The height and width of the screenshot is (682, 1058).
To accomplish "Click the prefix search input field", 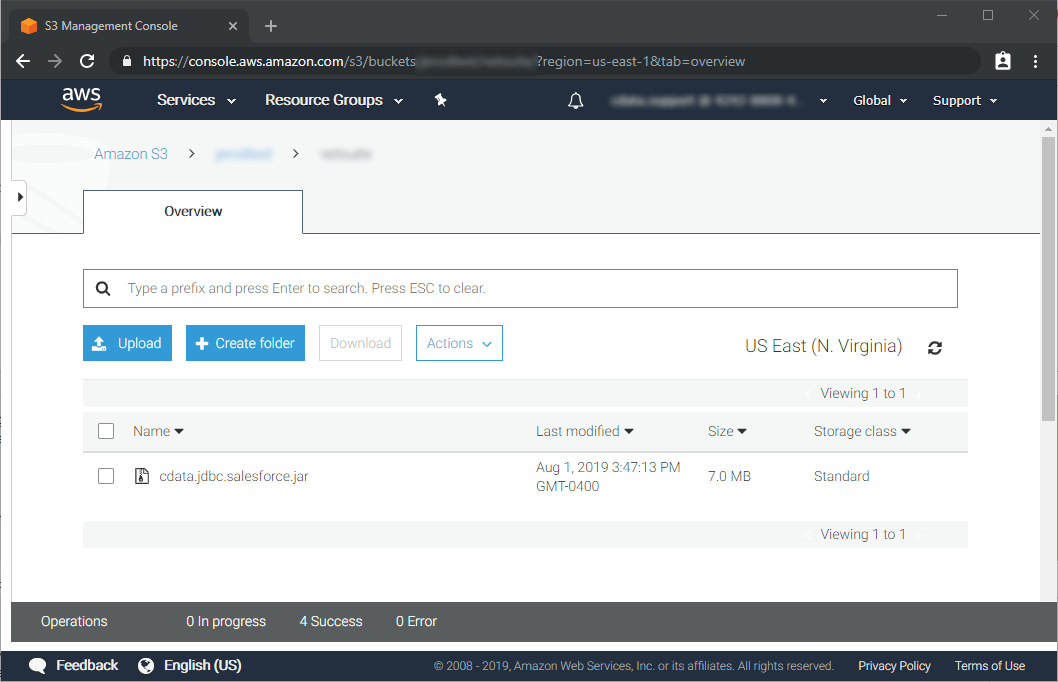I will coord(535,288).
